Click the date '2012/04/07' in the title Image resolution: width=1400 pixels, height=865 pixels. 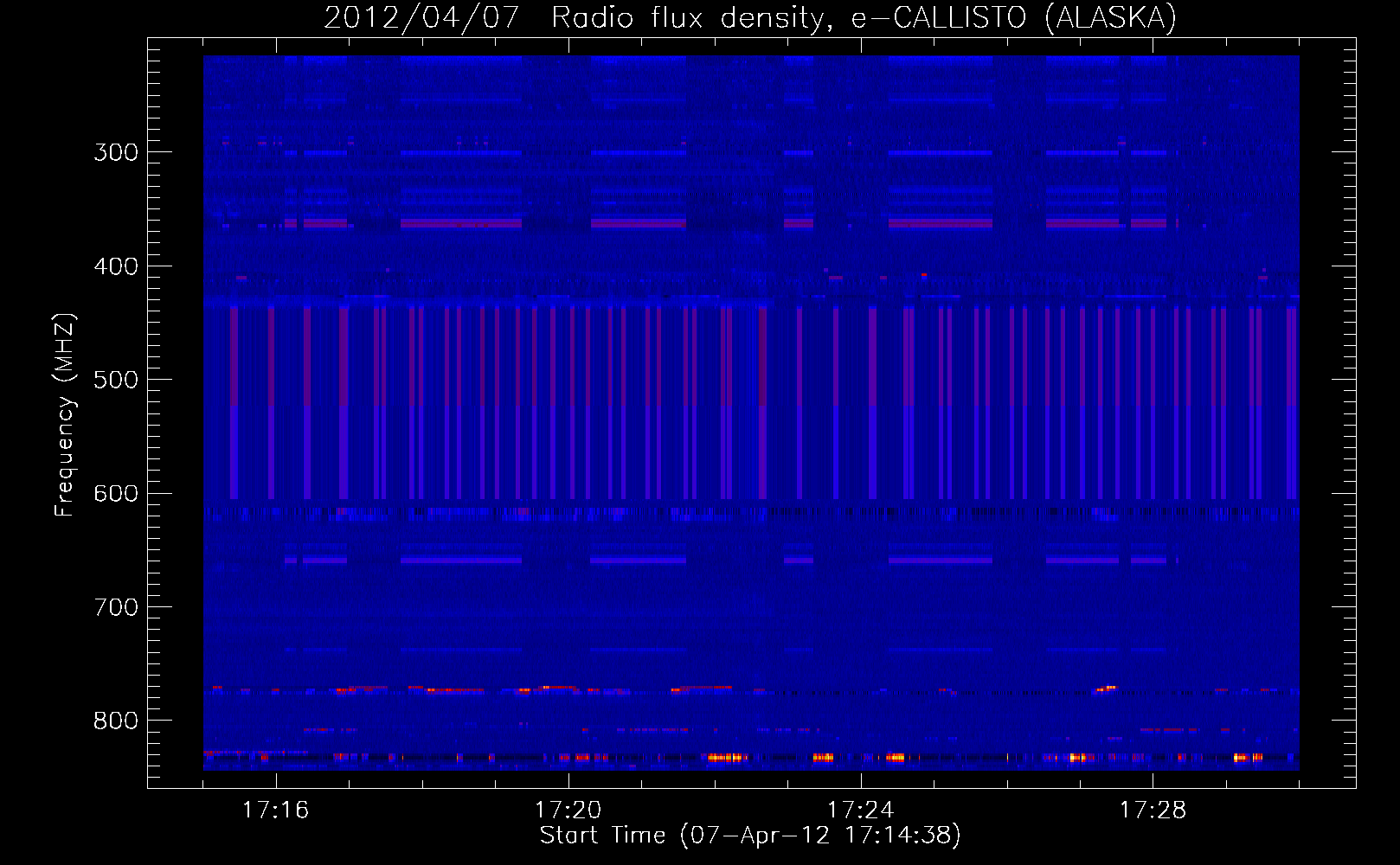pos(421,17)
